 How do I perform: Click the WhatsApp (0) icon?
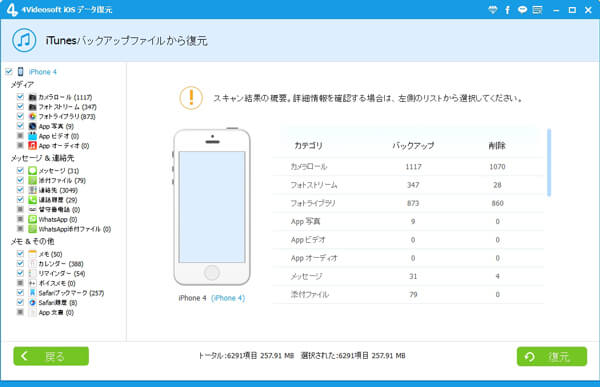pyautogui.click(x=33, y=219)
